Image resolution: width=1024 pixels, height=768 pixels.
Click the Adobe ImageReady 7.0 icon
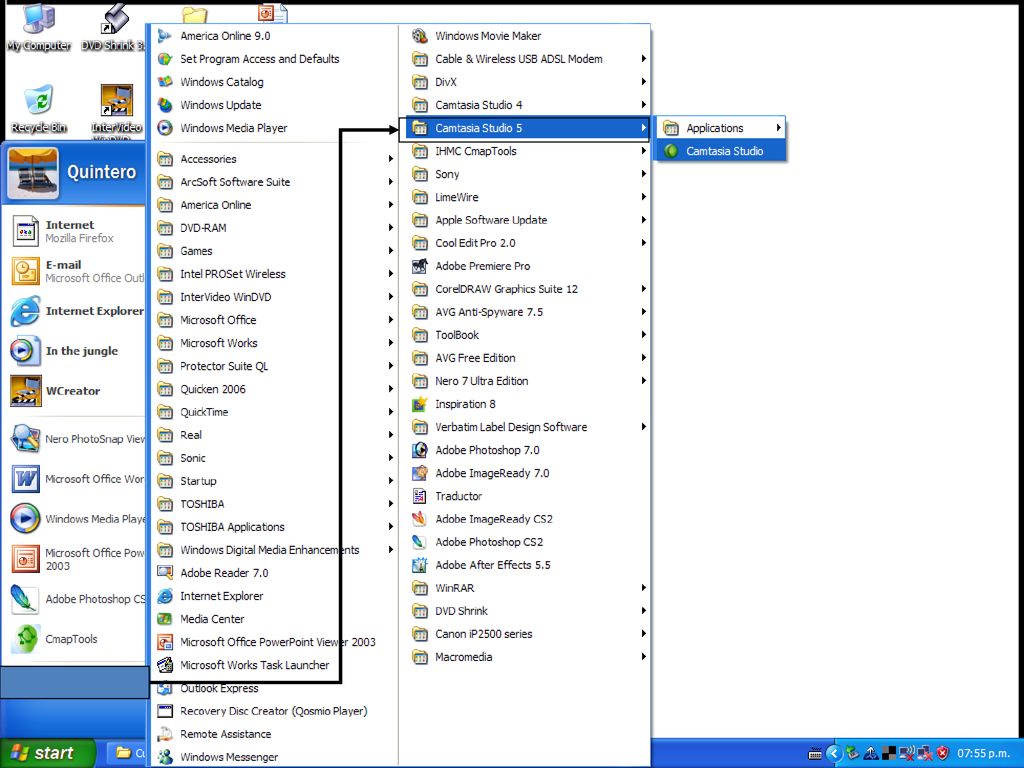coord(420,473)
